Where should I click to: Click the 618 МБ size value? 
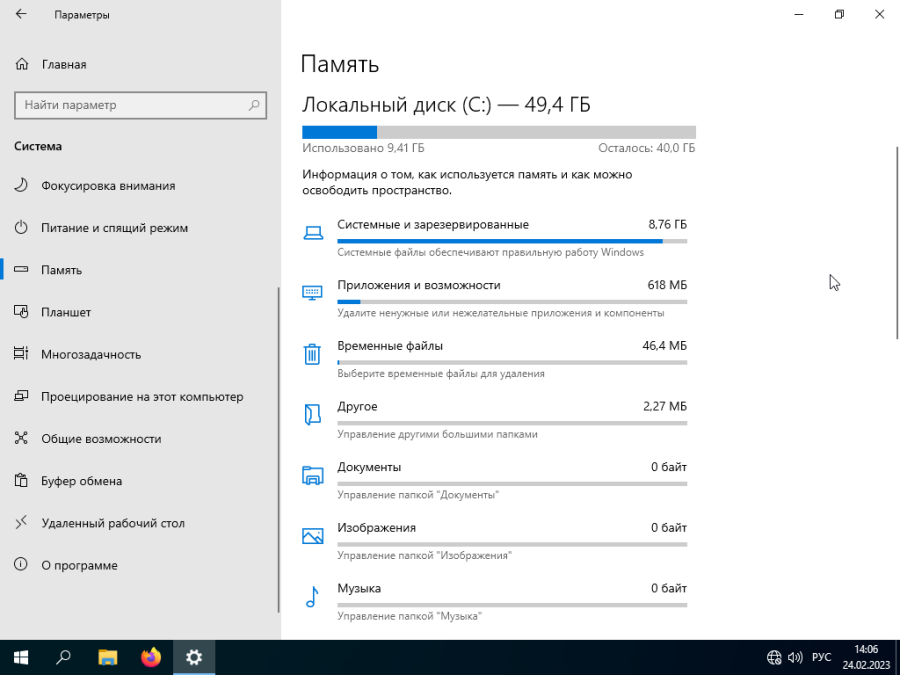click(667, 285)
